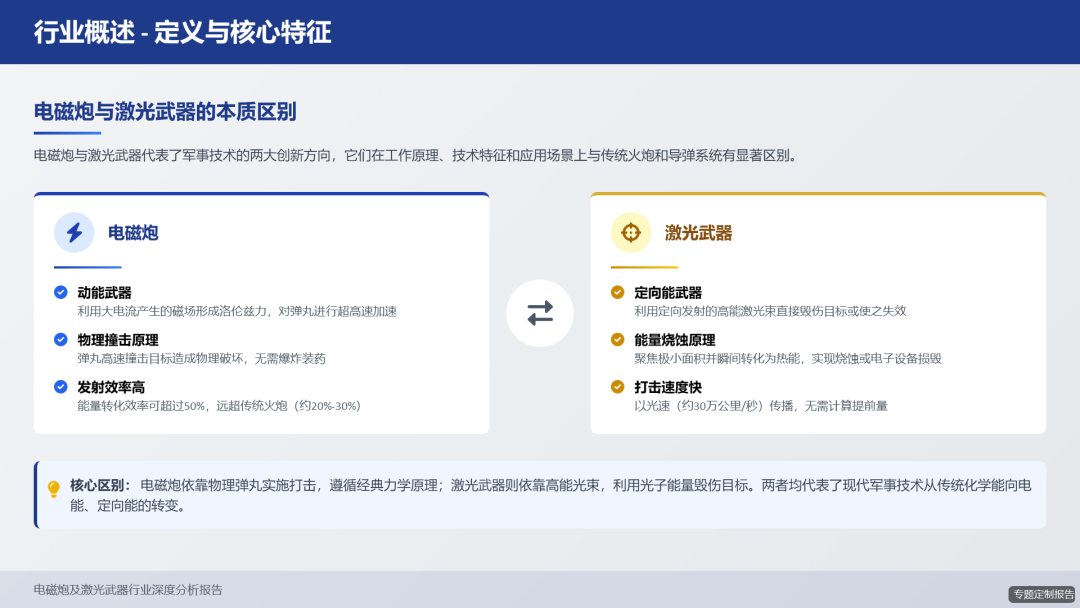
Task: Select the lightning bolt icon on the 电磁炮 card
Action: click(74, 231)
